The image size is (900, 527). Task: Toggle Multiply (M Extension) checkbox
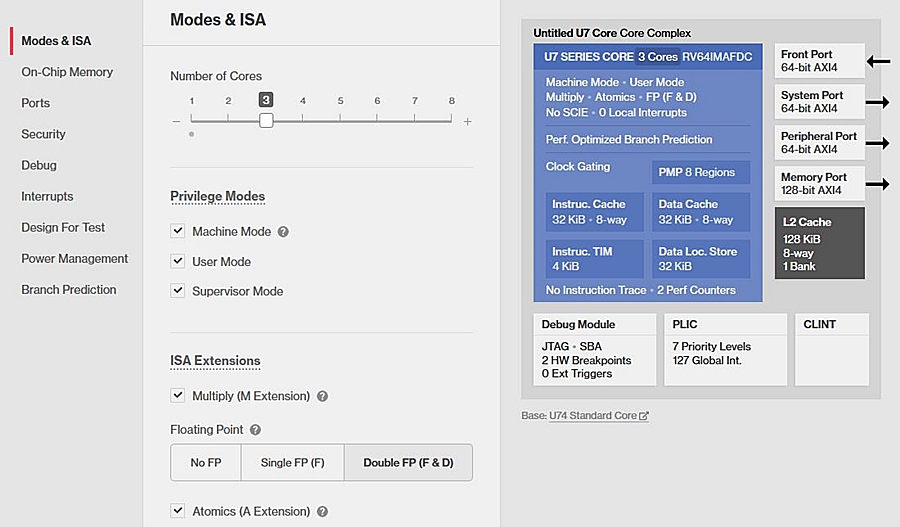[178, 396]
